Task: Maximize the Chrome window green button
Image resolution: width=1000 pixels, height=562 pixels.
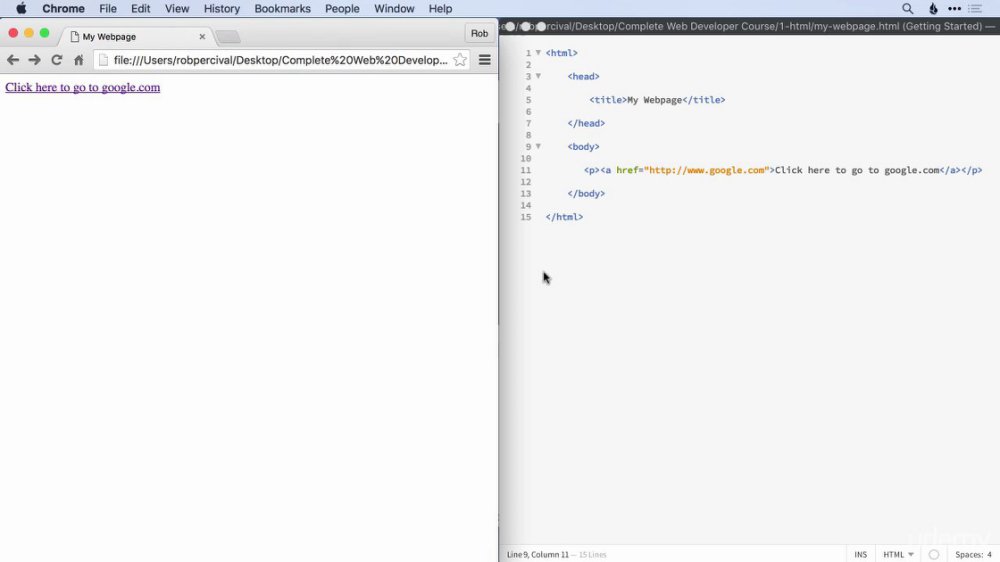Action: pos(44,33)
